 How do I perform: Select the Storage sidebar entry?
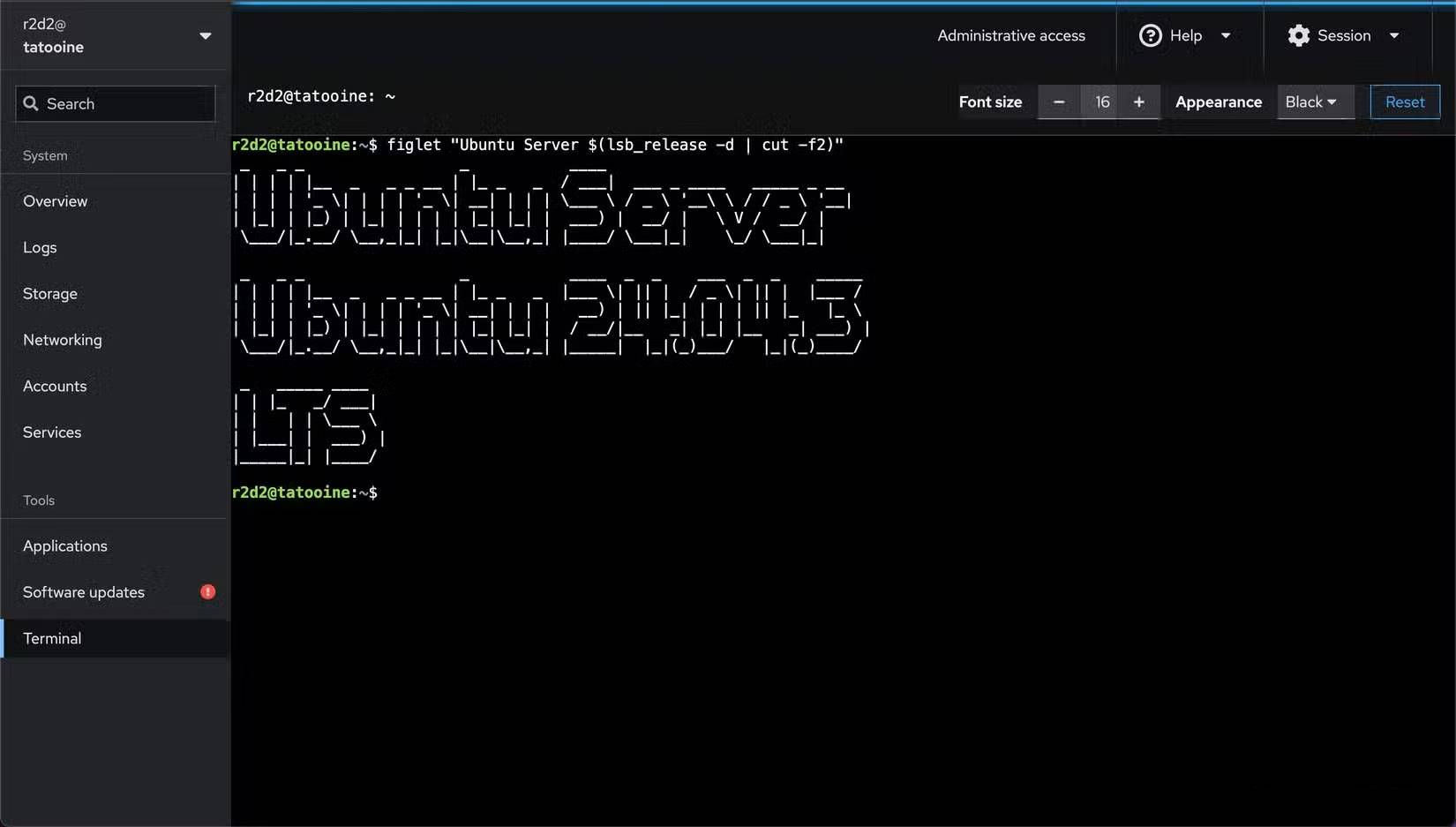tap(49, 294)
